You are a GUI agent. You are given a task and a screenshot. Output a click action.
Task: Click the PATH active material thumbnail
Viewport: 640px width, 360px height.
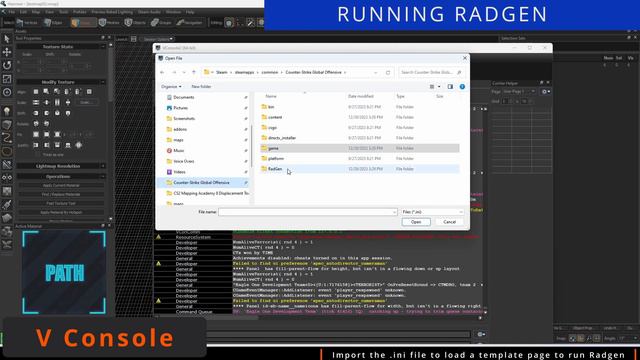coord(64,272)
